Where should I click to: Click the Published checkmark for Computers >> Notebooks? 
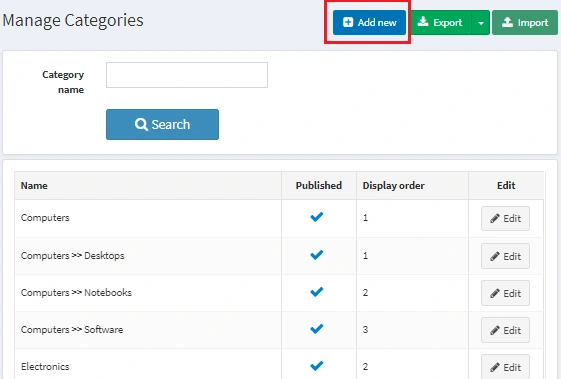click(x=317, y=292)
